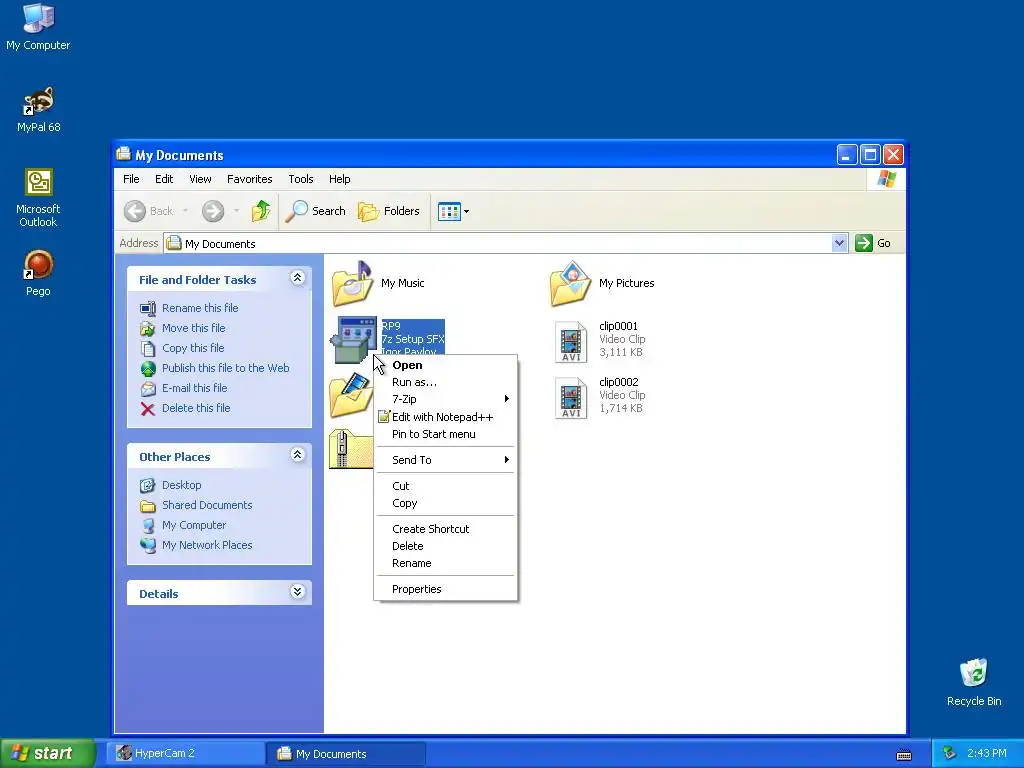Choose Cut in context menu
Viewport: 1024px width, 768px height.
(x=445, y=486)
